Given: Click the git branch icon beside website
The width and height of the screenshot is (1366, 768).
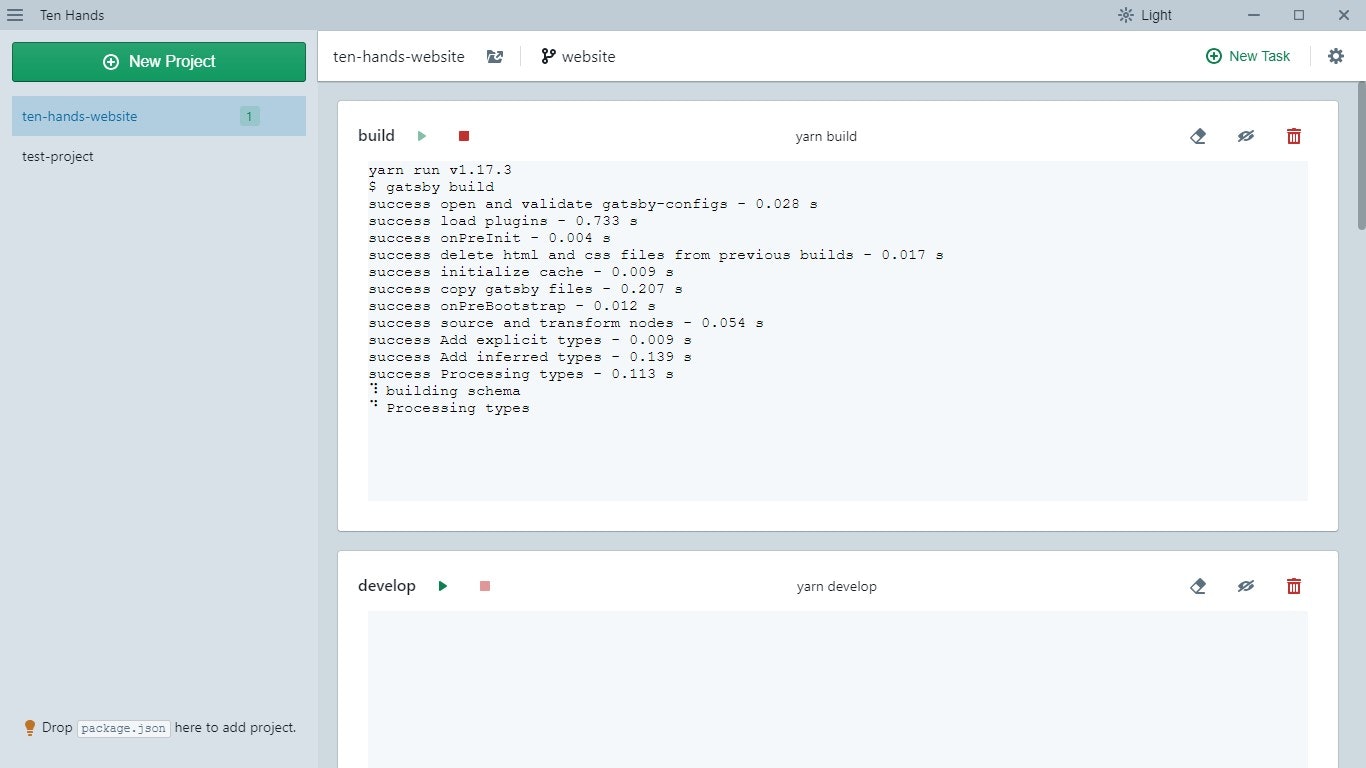Looking at the screenshot, I should [x=548, y=57].
